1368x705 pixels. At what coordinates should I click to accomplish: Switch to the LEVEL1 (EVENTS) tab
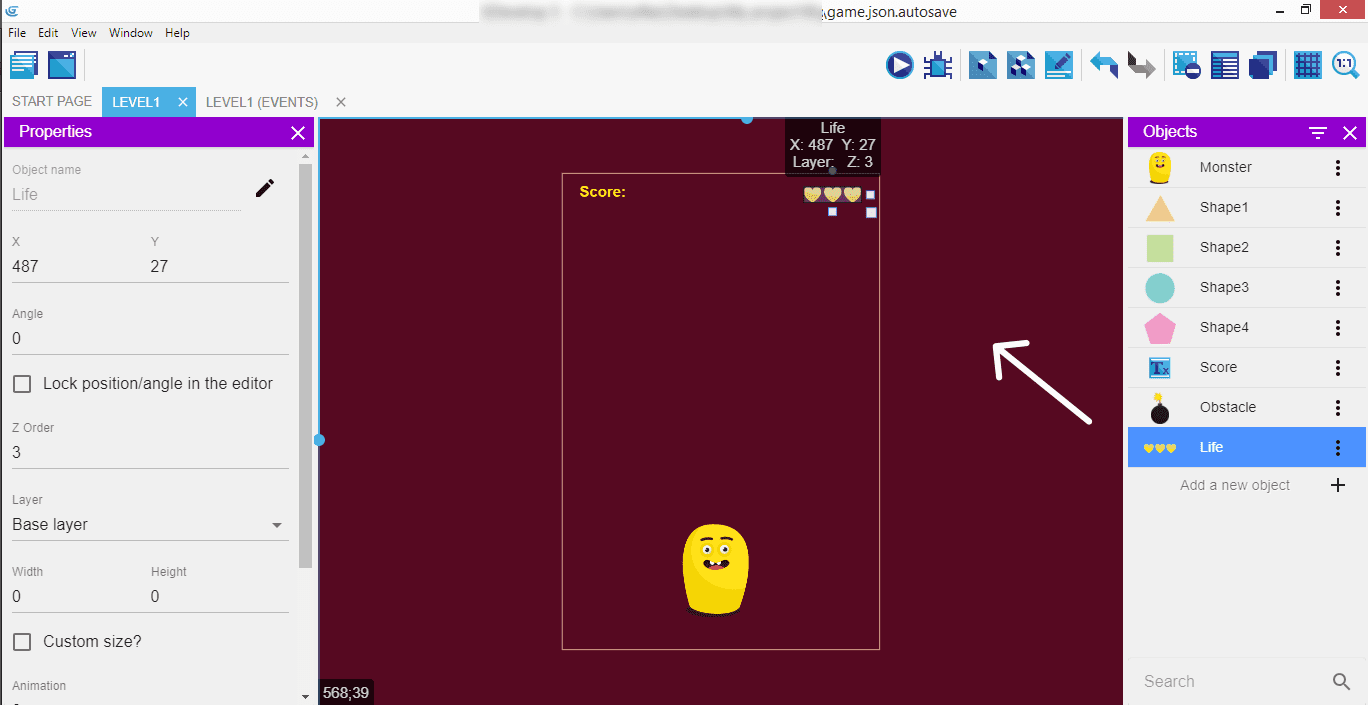262,102
